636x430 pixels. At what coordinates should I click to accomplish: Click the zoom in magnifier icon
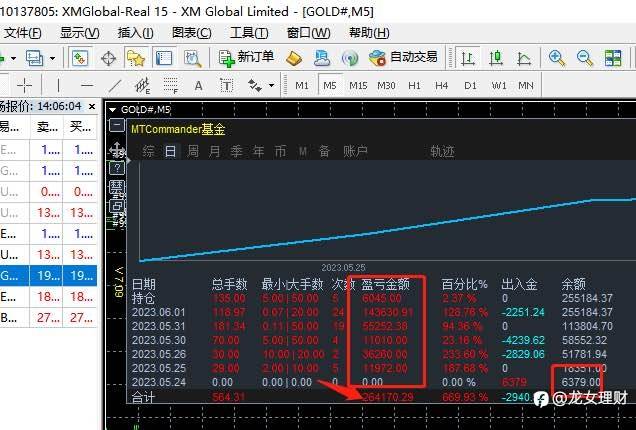(x=557, y=58)
